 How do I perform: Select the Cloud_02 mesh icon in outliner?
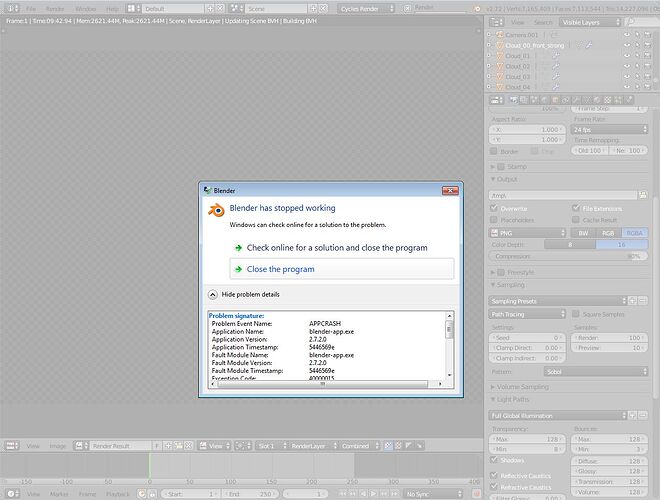[500, 66]
